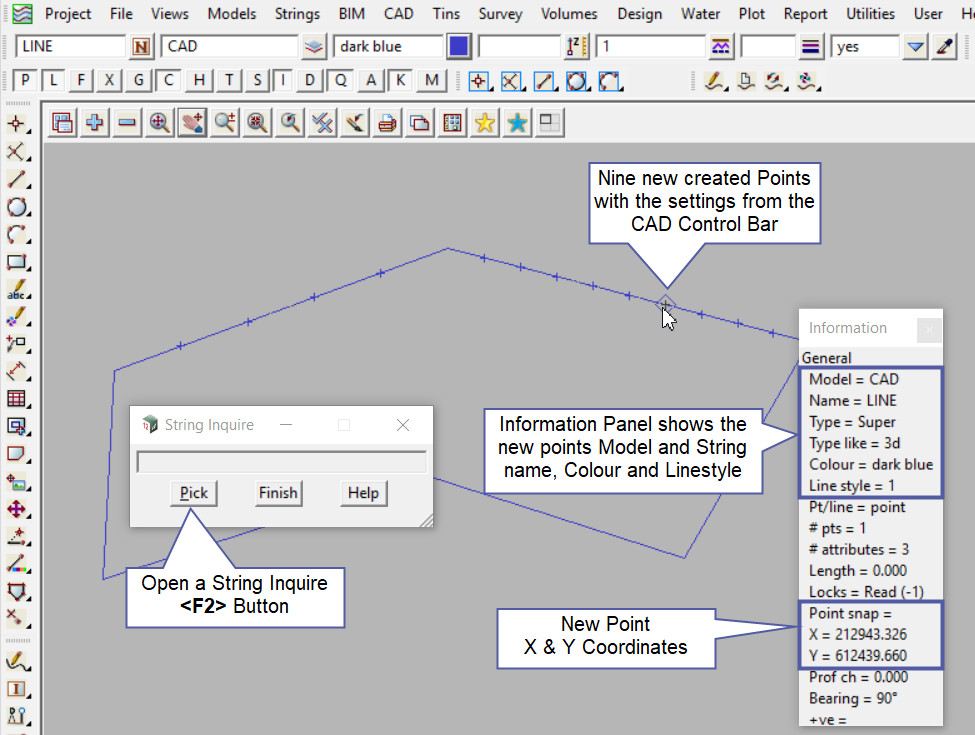The width and height of the screenshot is (975, 735).
Task: Click the zoom out minus icon
Action: click(x=127, y=122)
